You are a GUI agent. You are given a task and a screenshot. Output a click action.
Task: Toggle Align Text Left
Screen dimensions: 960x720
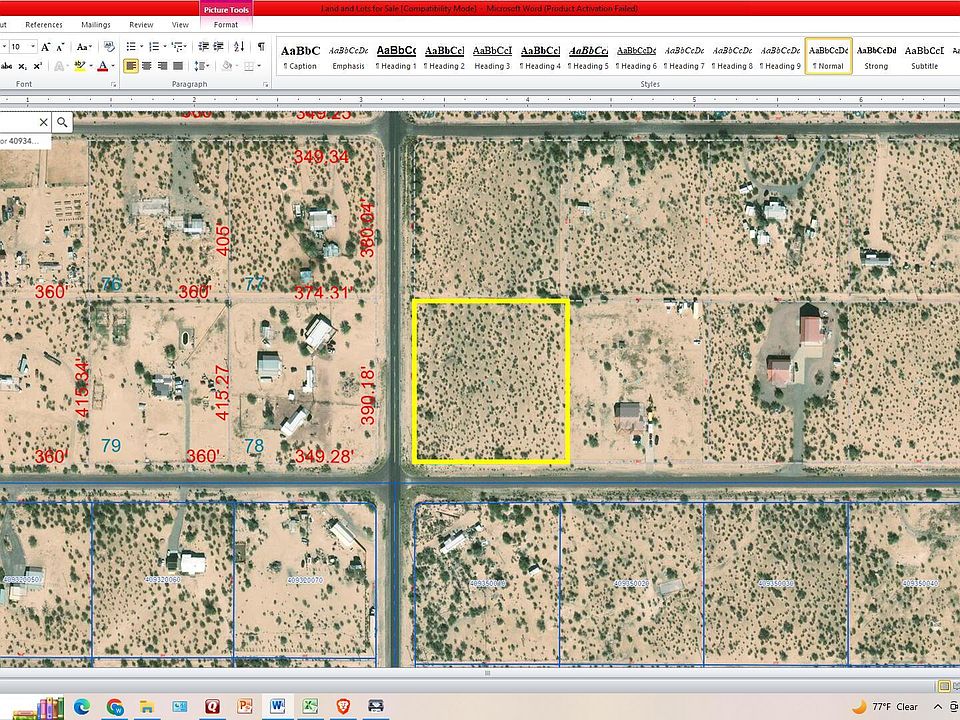[131, 66]
